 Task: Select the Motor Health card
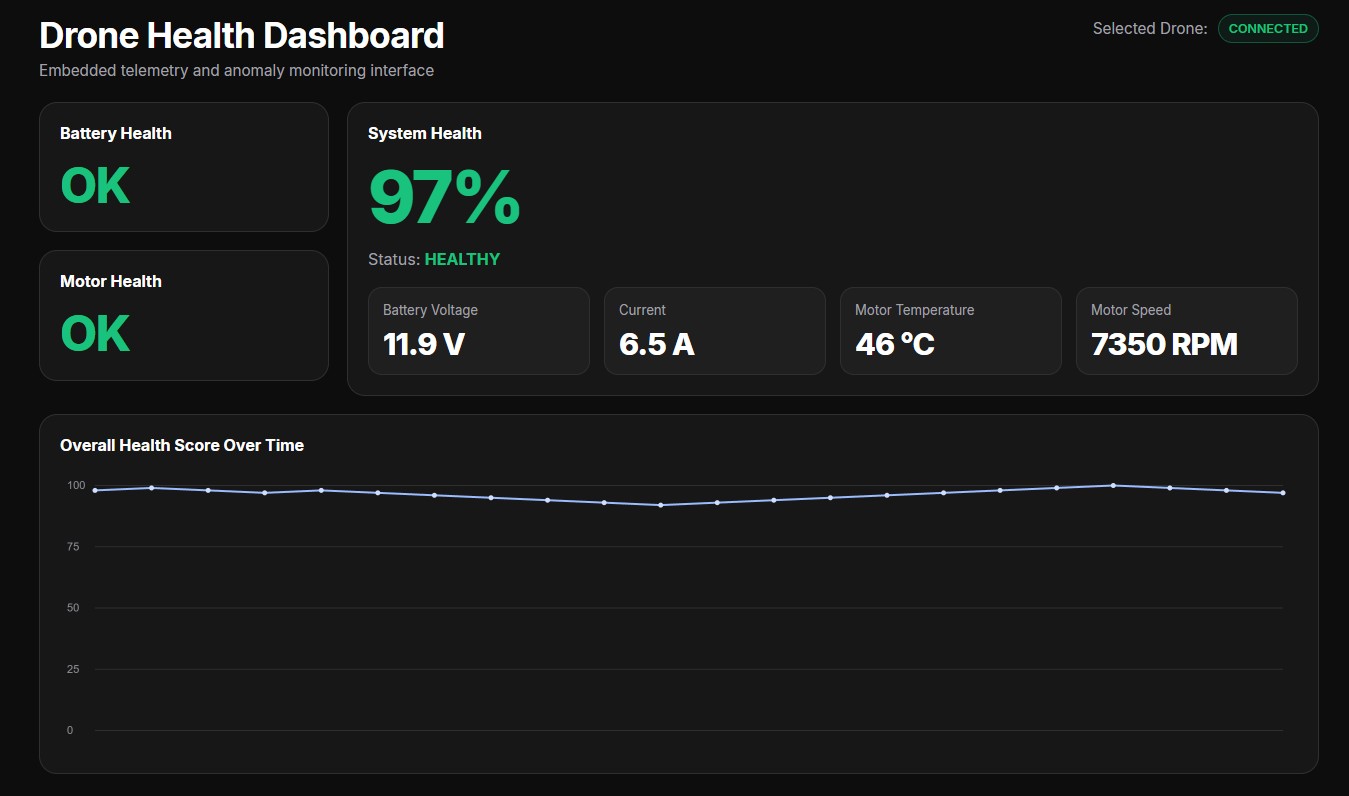pyautogui.click(x=184, y=315)
